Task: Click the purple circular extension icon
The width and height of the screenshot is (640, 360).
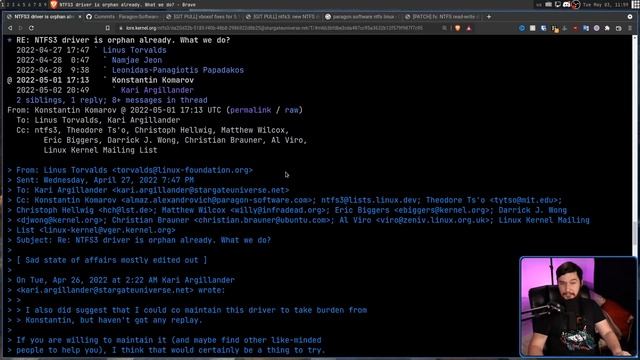Action: (x=596, y=28)
